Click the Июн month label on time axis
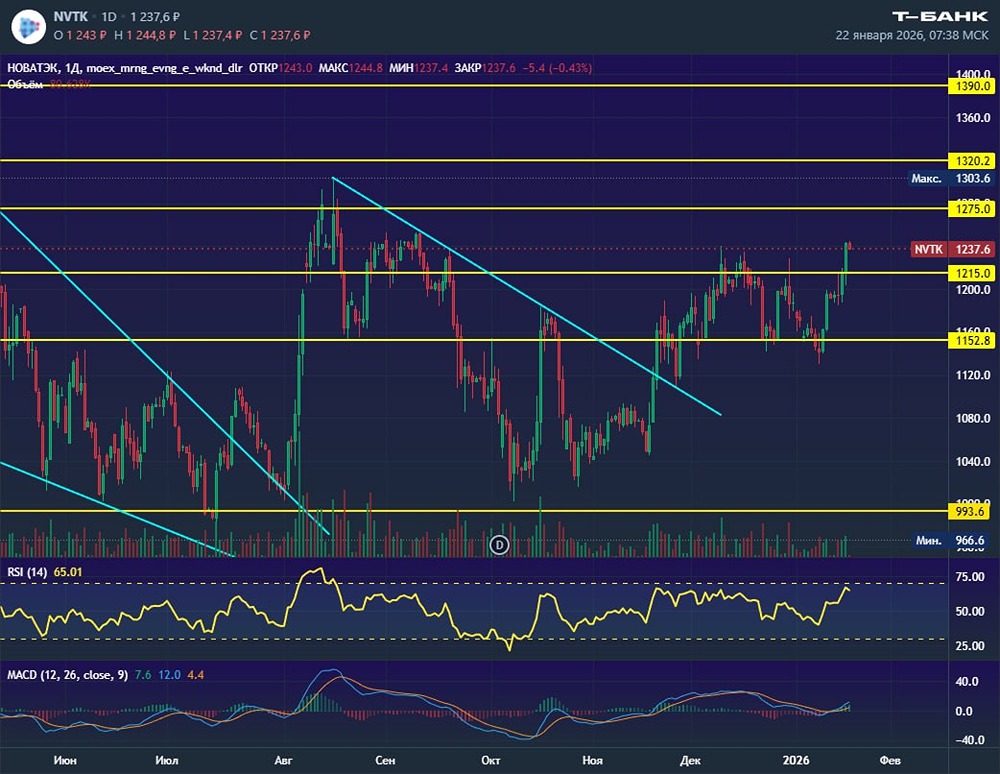The image size is (1000, 774). (65, 760)
